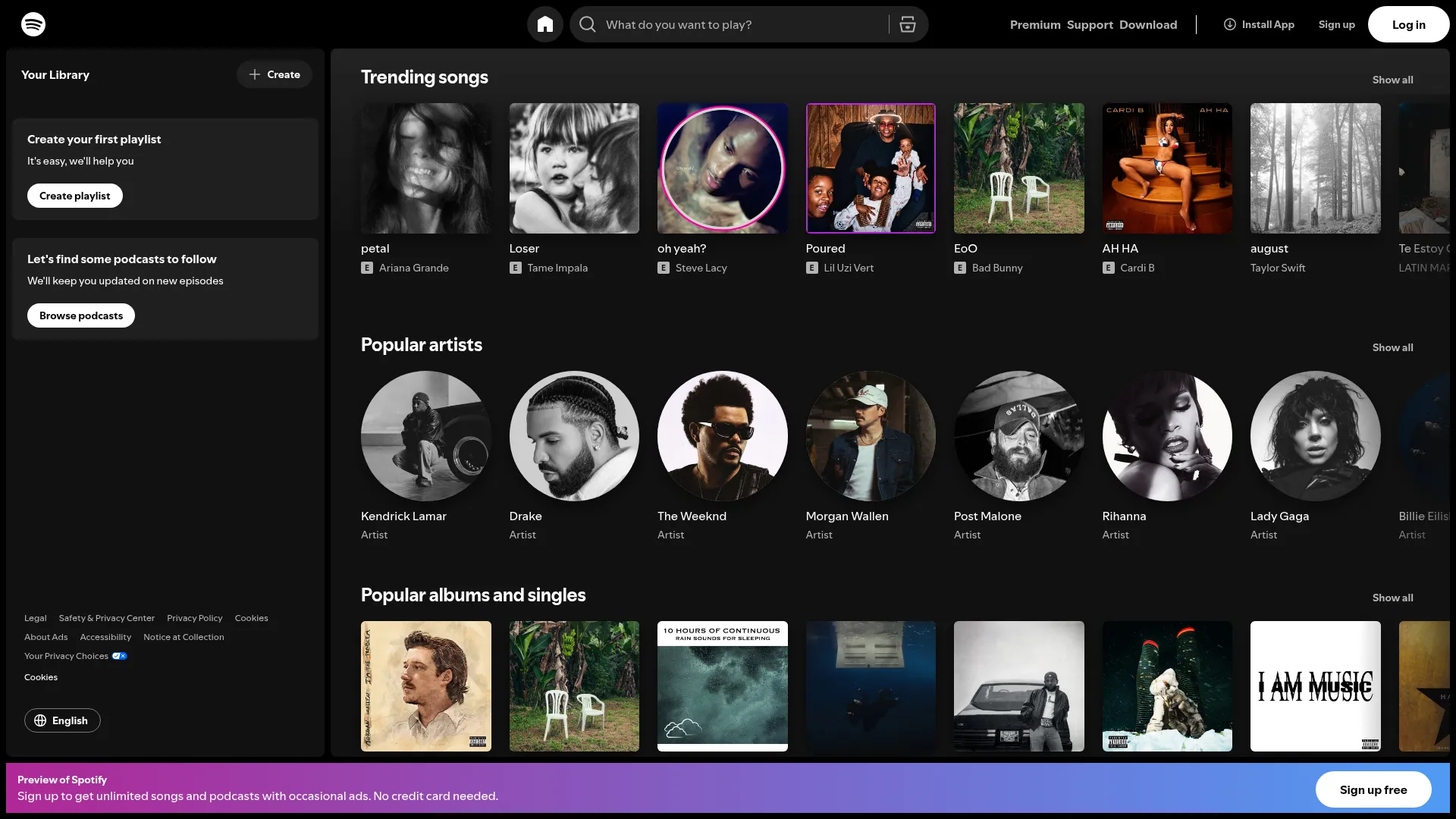Screen dimensions: 1456x819
Task: Open the AH HA song cover
Action: click(x=1167, y=168)
